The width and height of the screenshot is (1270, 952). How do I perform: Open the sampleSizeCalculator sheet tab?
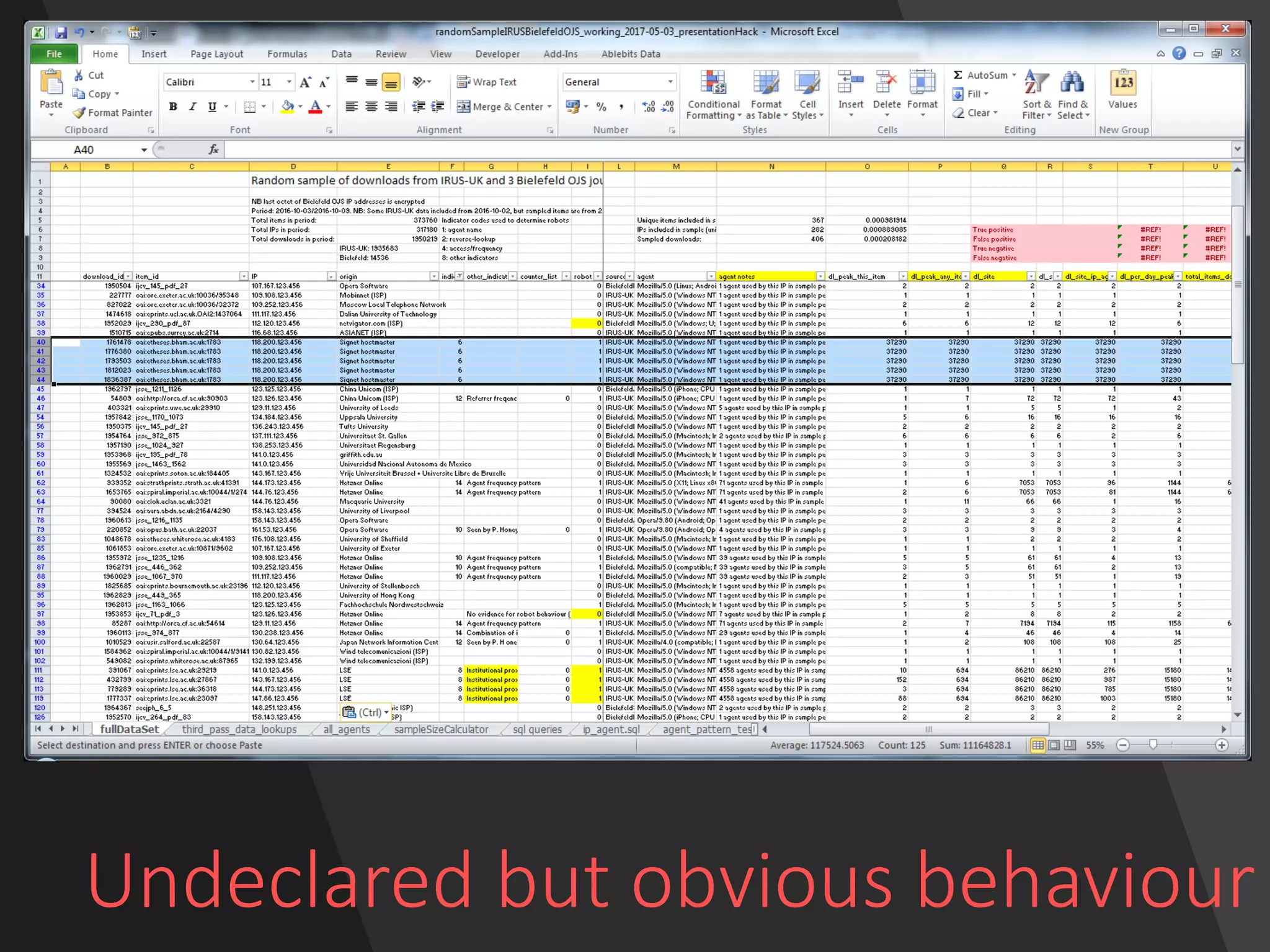[x=441, y=729]
